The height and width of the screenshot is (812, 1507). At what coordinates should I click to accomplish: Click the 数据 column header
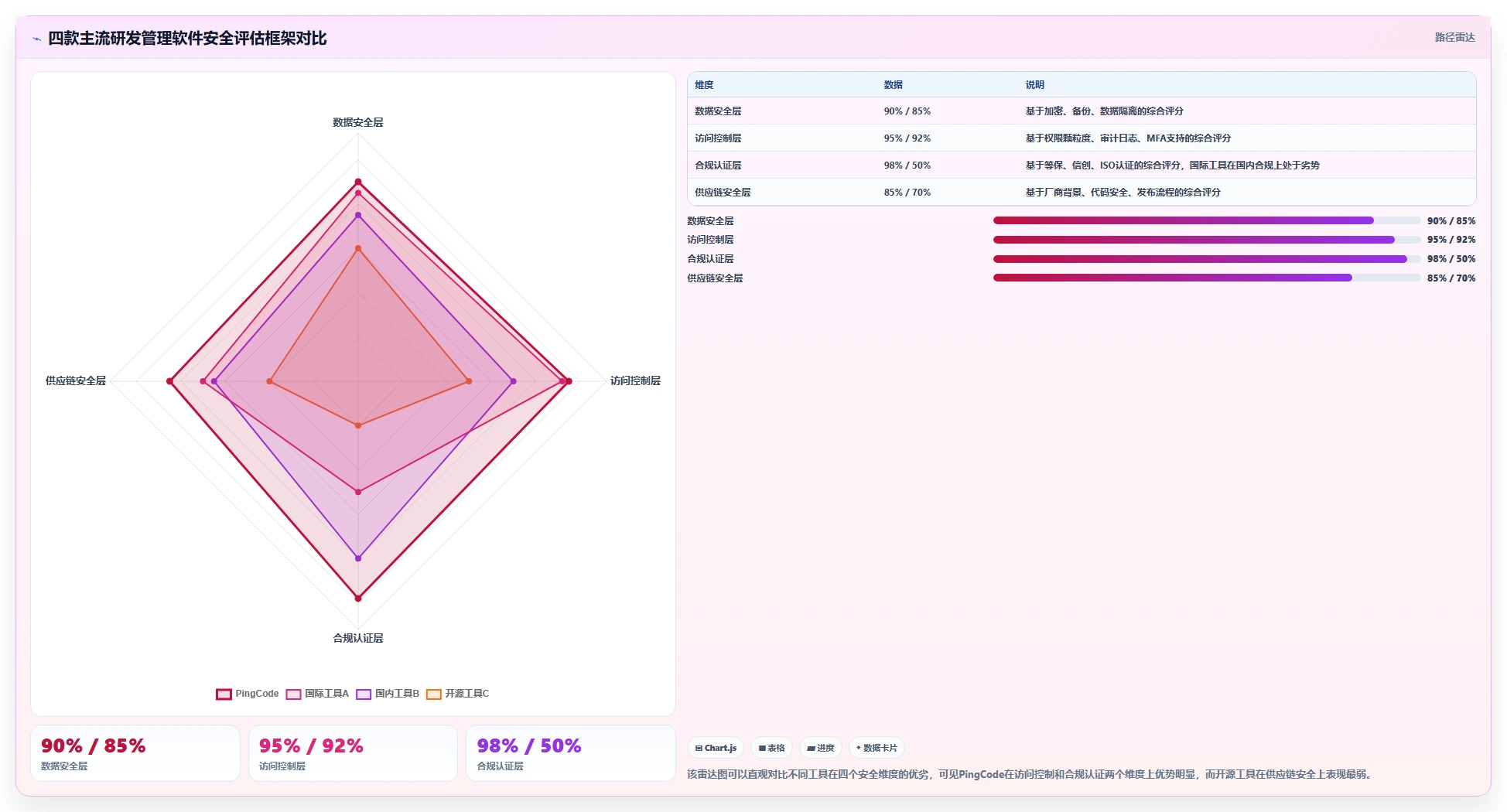(x=894, y=85)
